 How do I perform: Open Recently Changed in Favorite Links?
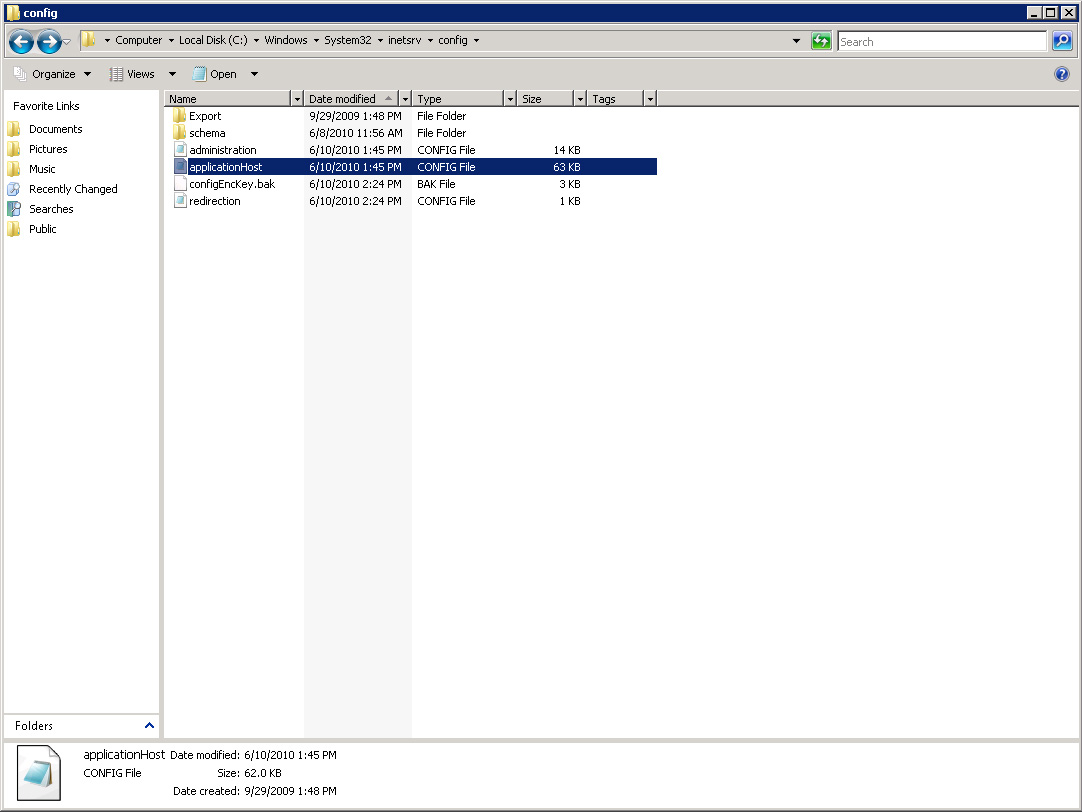click(x=73, y=189)
